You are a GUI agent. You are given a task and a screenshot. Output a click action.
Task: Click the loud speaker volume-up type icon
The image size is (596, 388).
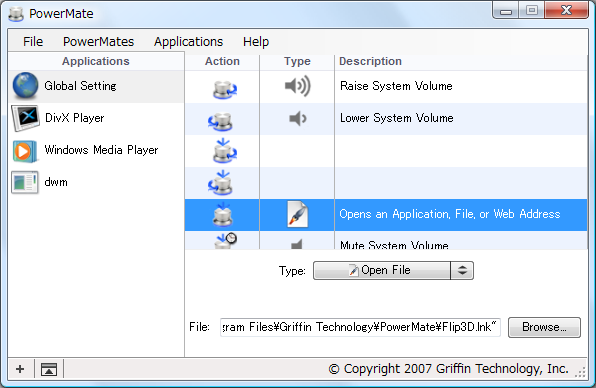pyautogui.click(x=298, y=86)
